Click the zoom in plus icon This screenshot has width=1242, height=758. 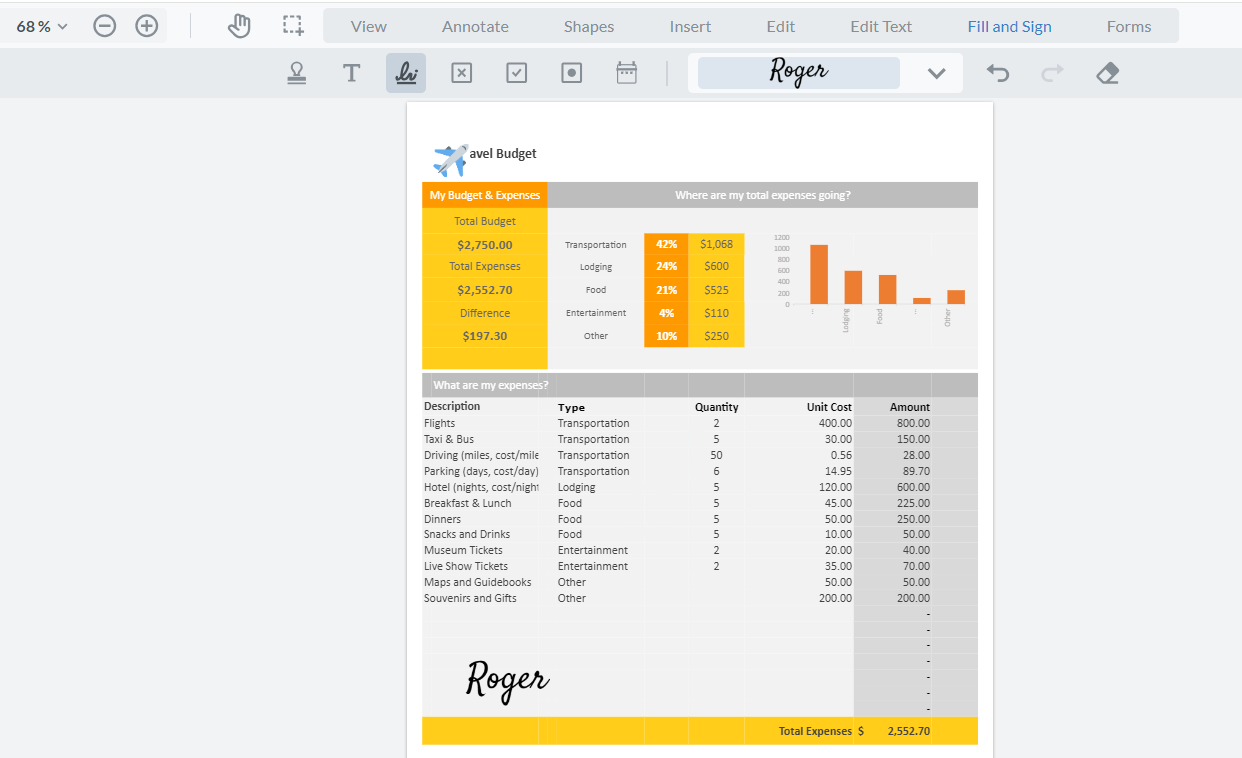pyautogui.click(x=147, y=26)
